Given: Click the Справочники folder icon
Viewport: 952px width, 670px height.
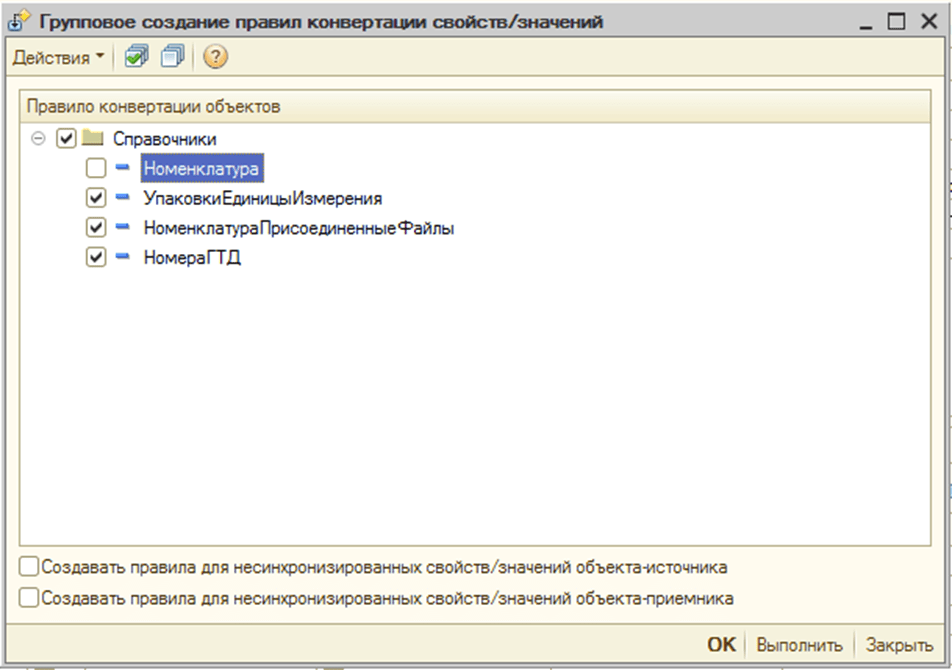Looking at the screenshot, I should click(93, 139).
